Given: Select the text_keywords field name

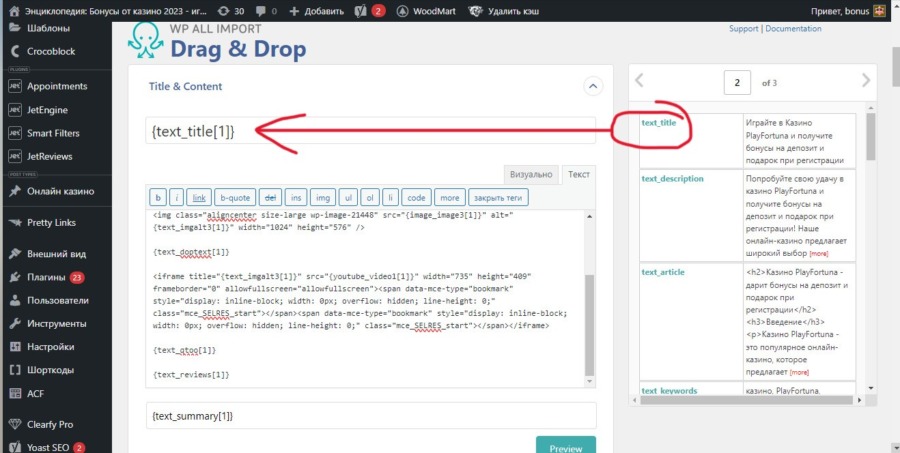Looking at the screenshot, I should (x=669, y=390).
